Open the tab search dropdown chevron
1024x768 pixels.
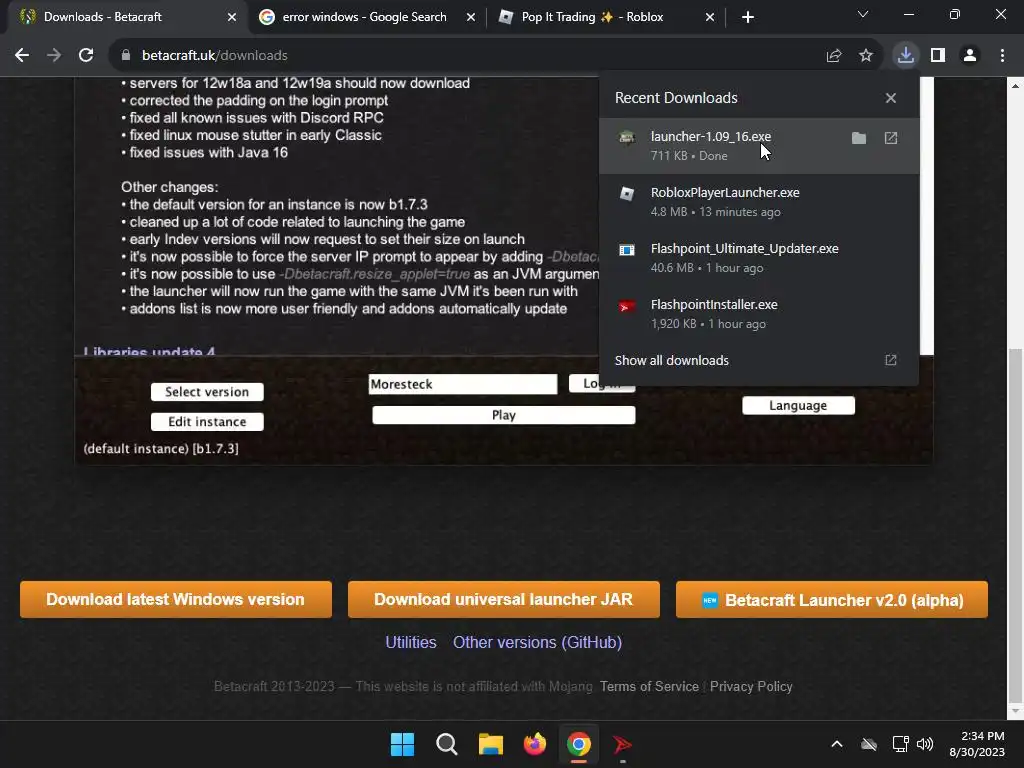863,14
